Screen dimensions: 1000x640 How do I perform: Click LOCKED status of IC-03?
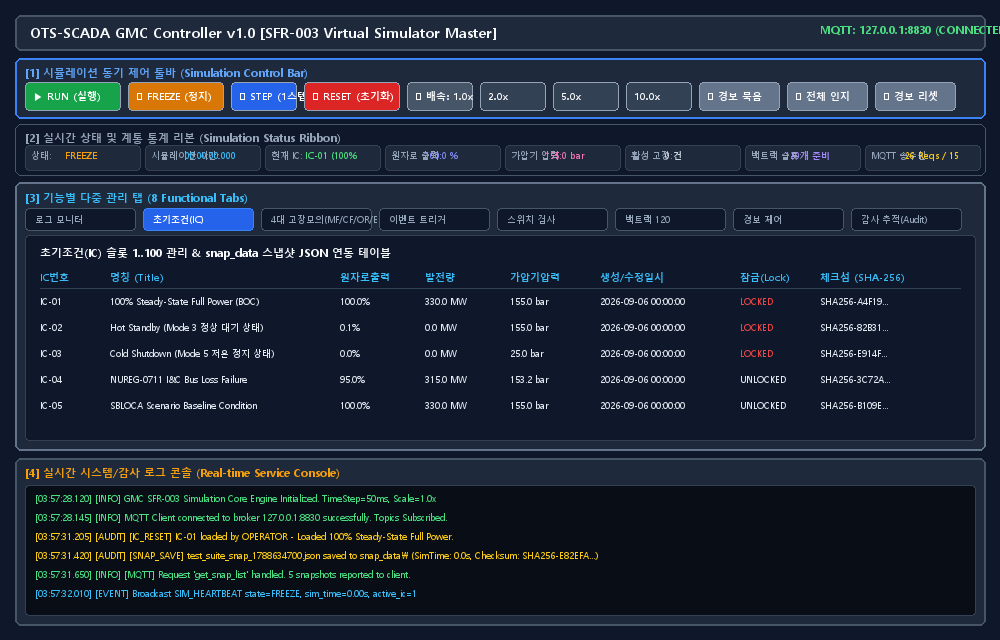[756, 354]
